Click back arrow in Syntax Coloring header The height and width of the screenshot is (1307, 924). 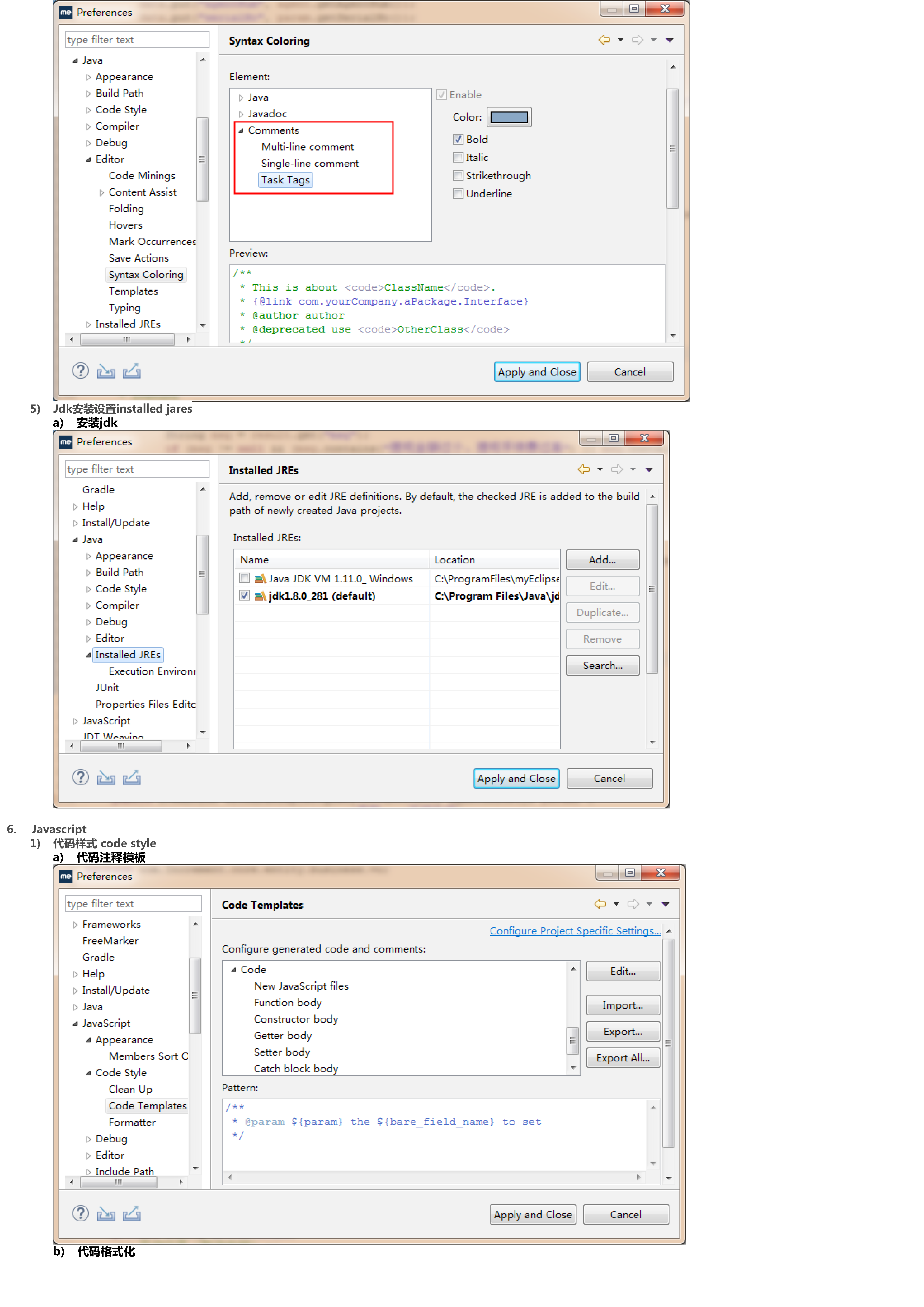pyautogui.click(x=604, y=40)
